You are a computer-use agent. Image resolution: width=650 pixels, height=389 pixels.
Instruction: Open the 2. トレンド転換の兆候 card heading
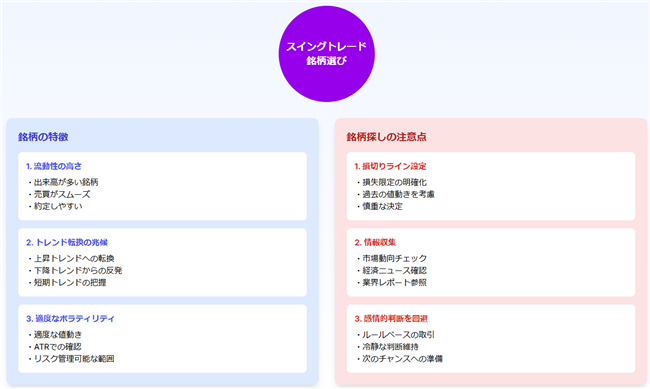[67, 242]
